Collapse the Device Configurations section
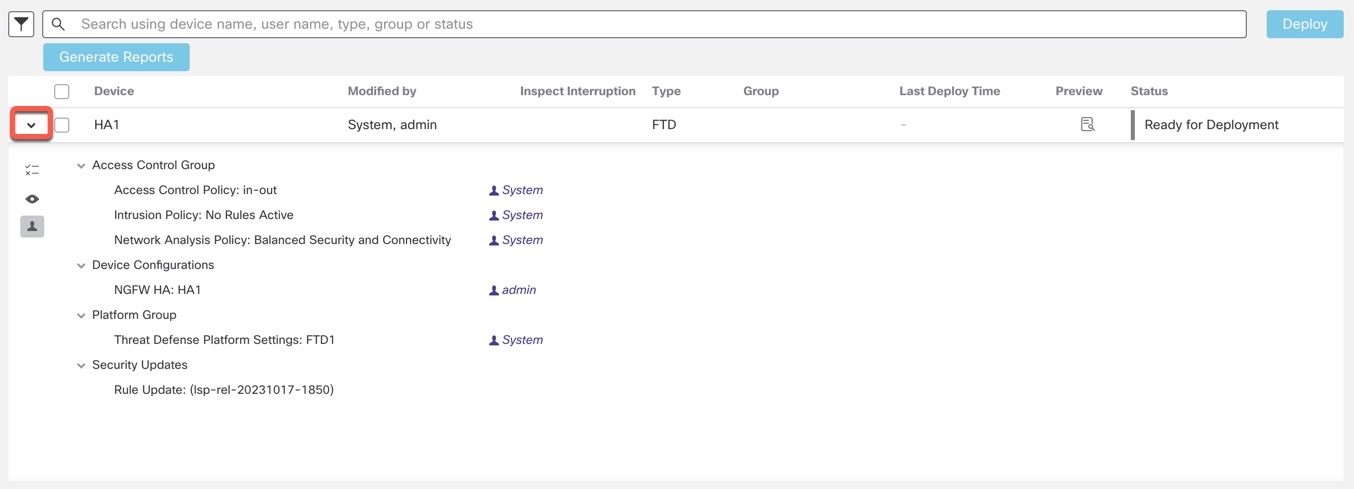The image size is (1354, 489). click(81, 266)
